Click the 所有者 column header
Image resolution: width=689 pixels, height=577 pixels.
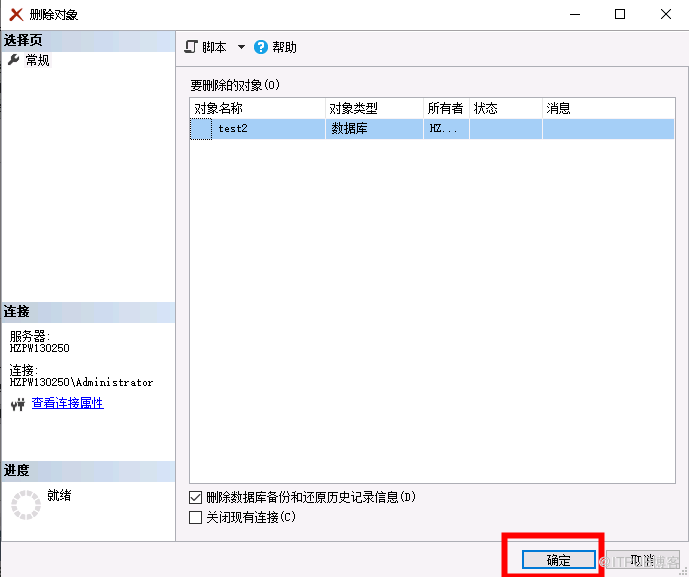pos(446,108)
